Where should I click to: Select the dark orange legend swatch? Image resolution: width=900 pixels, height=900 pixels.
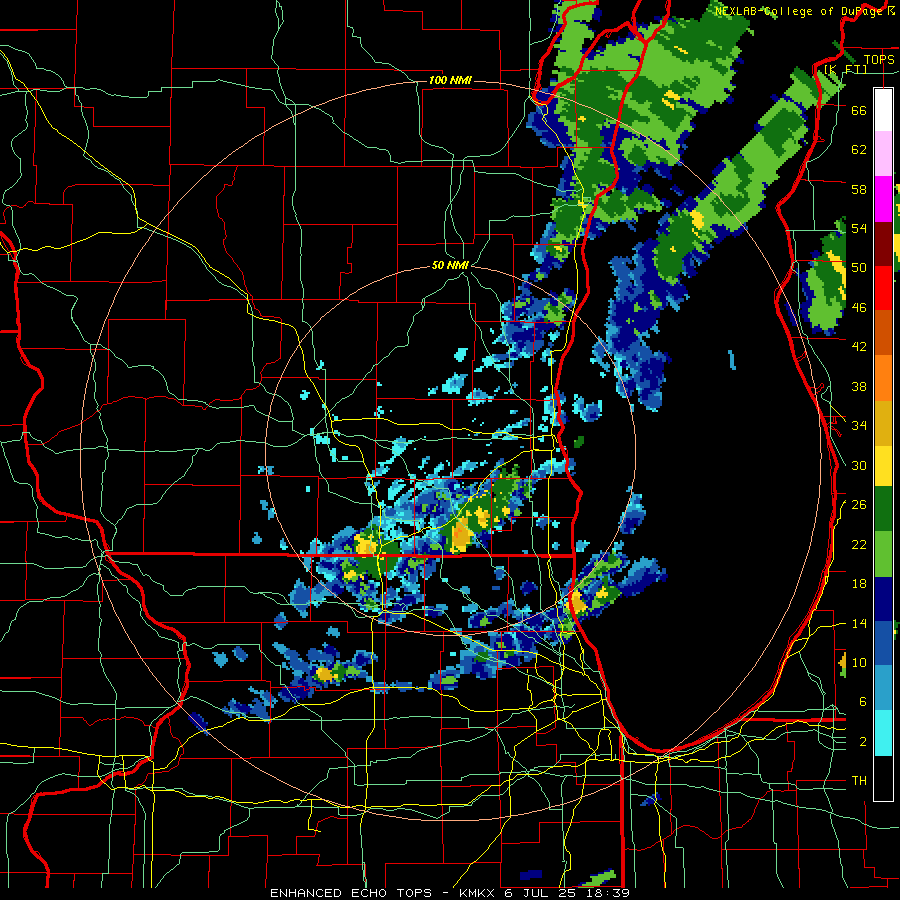[883, 333]
